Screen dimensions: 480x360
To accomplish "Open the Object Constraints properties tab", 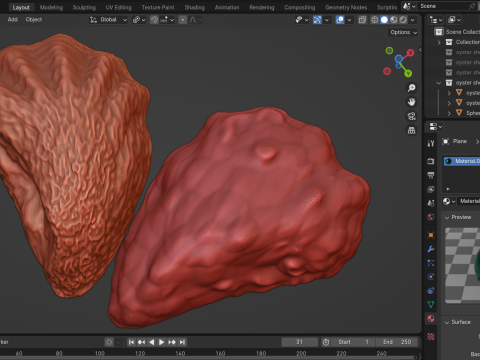I will pos(431,291).
